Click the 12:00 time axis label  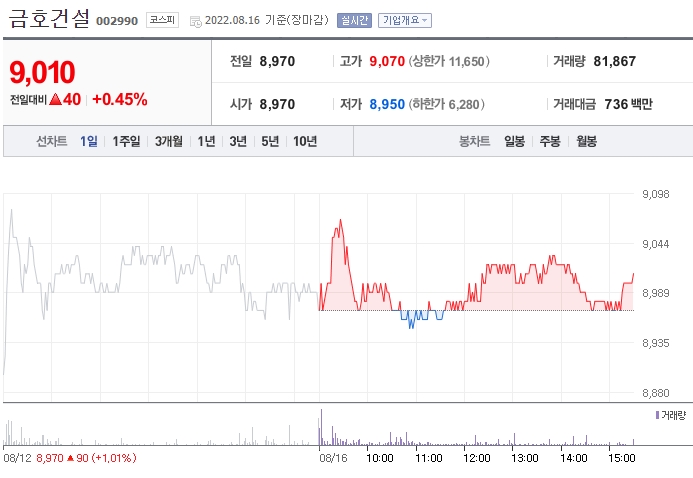[477, 458]
